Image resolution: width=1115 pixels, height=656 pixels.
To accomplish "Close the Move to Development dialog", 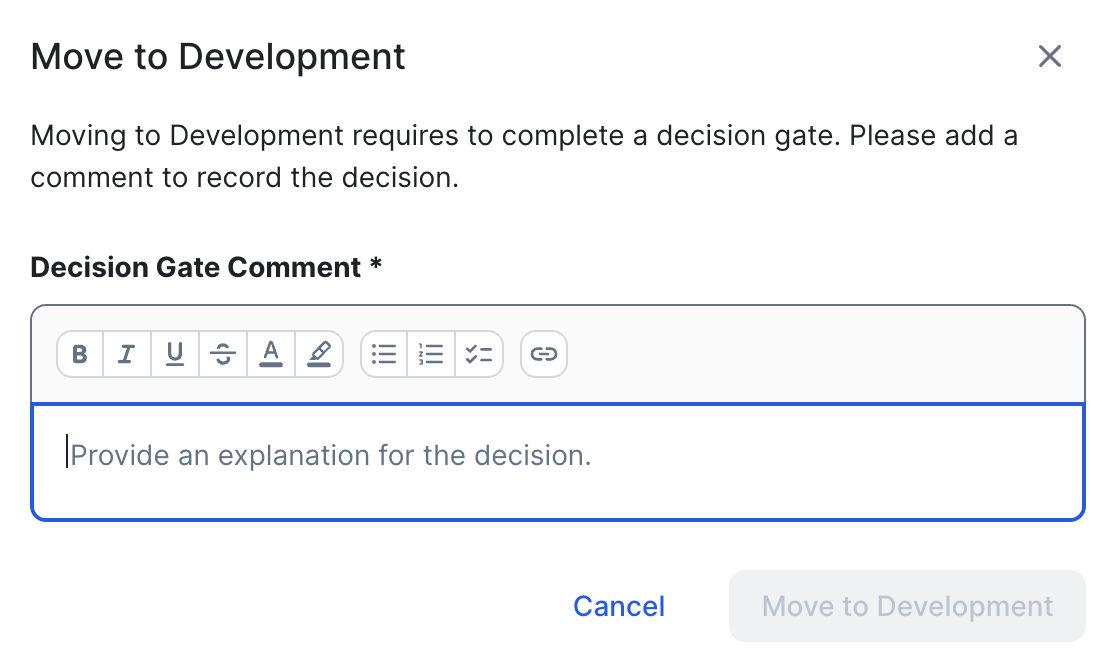I will point(1049,56).
